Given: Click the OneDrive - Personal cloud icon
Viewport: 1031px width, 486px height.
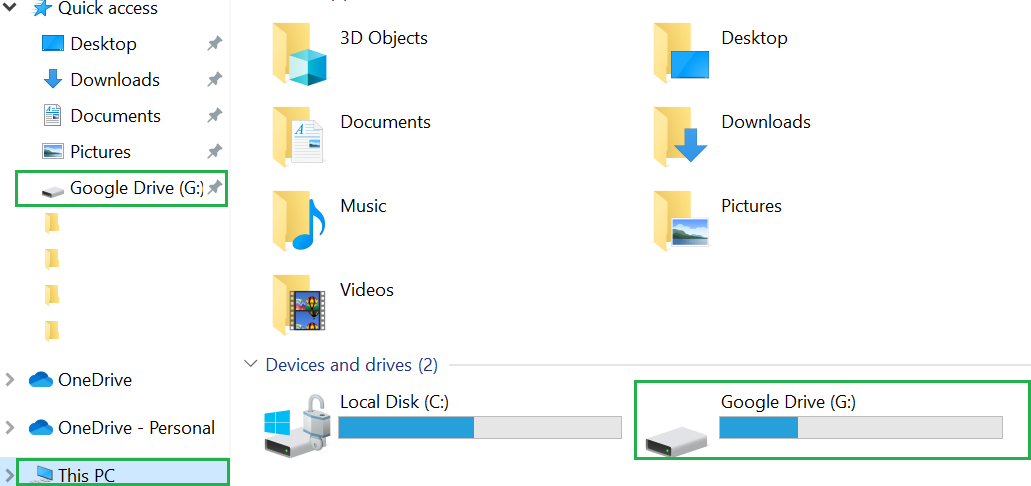Looking at the screenshot, I should point(41,427).
